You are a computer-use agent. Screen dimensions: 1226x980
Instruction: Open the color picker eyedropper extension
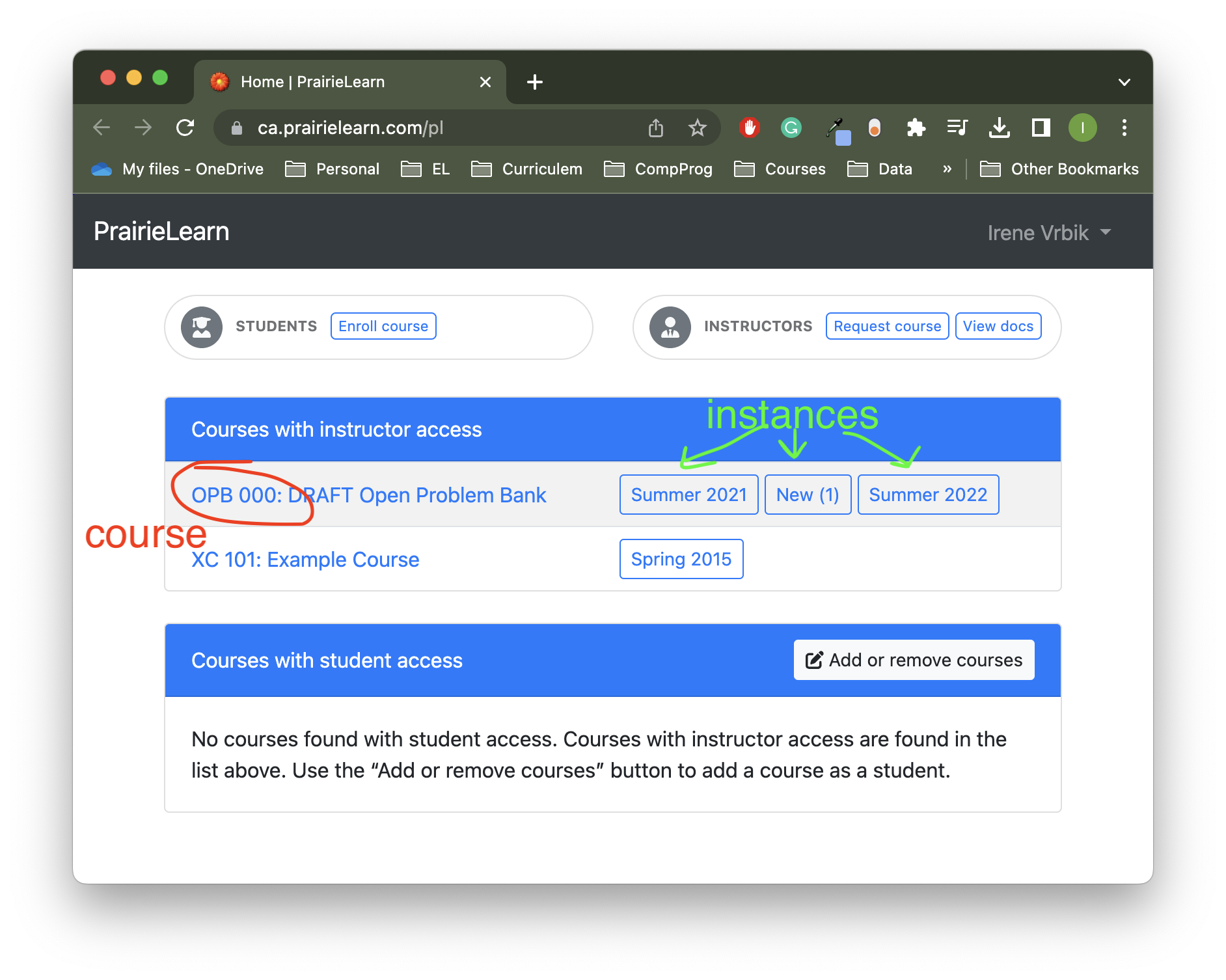click(x=837, y=130)
